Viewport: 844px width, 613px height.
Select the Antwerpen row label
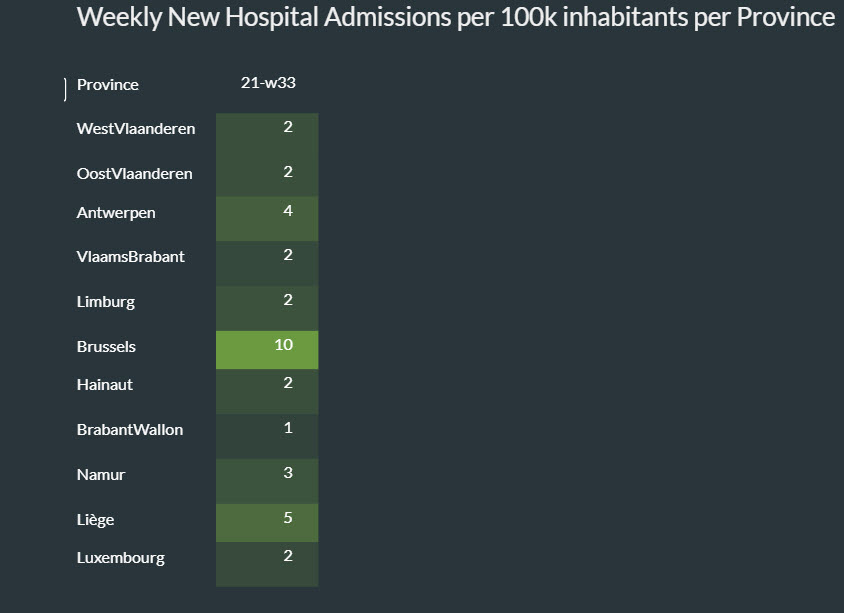(116, 213)
